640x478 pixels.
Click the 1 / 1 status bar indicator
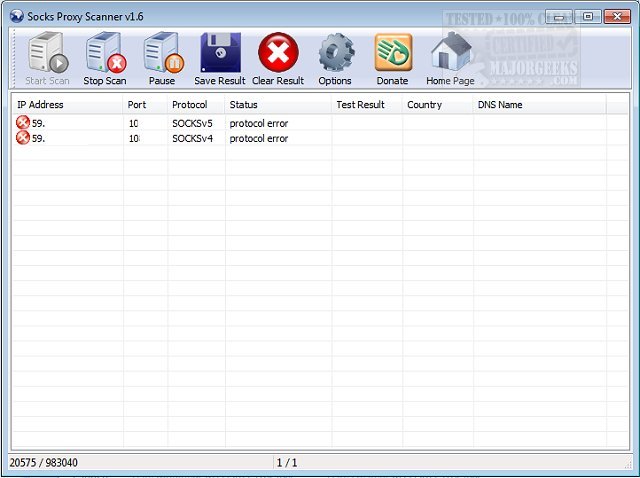click(x=287, y=462)
